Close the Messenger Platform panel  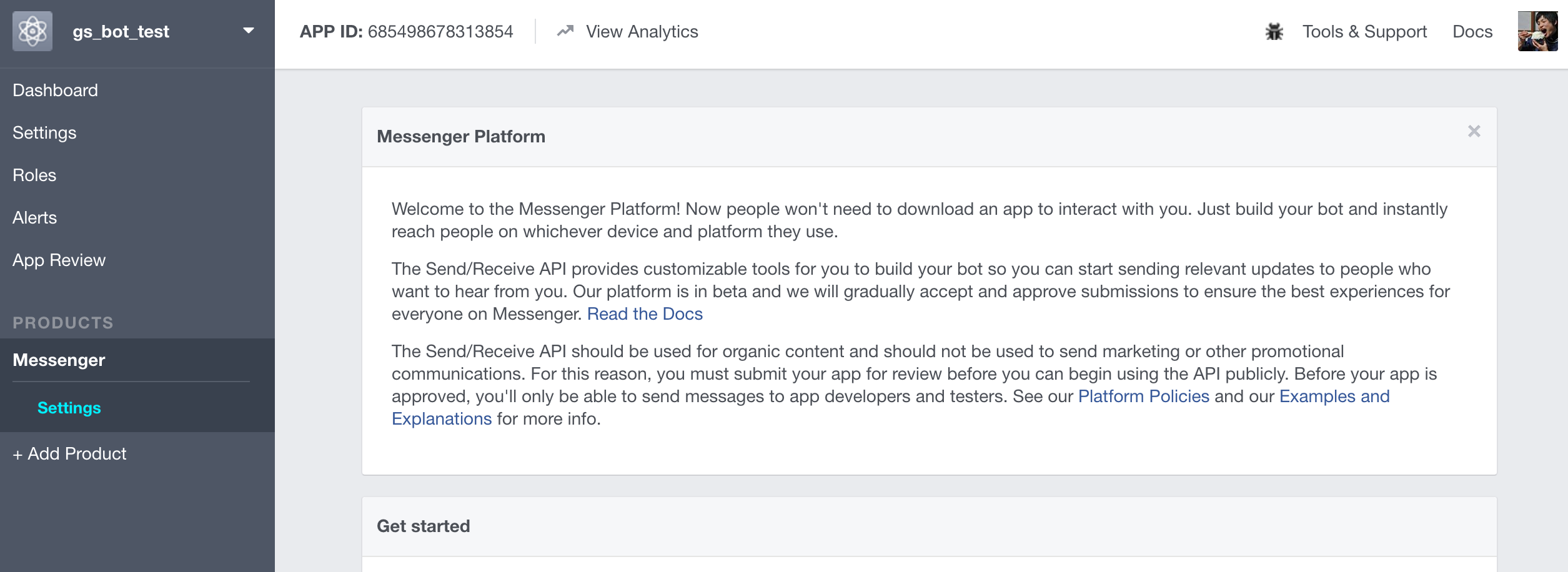click(x=1474, y=131)
